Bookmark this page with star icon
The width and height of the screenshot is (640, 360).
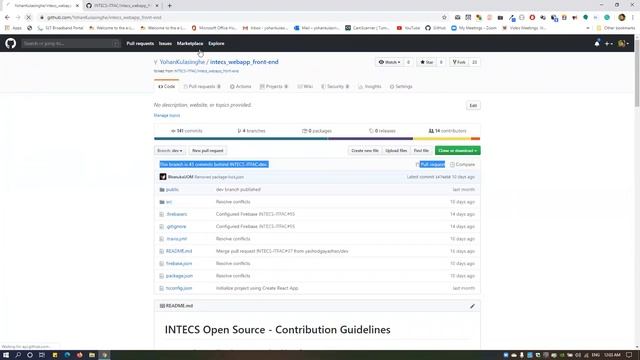point(444,18)
